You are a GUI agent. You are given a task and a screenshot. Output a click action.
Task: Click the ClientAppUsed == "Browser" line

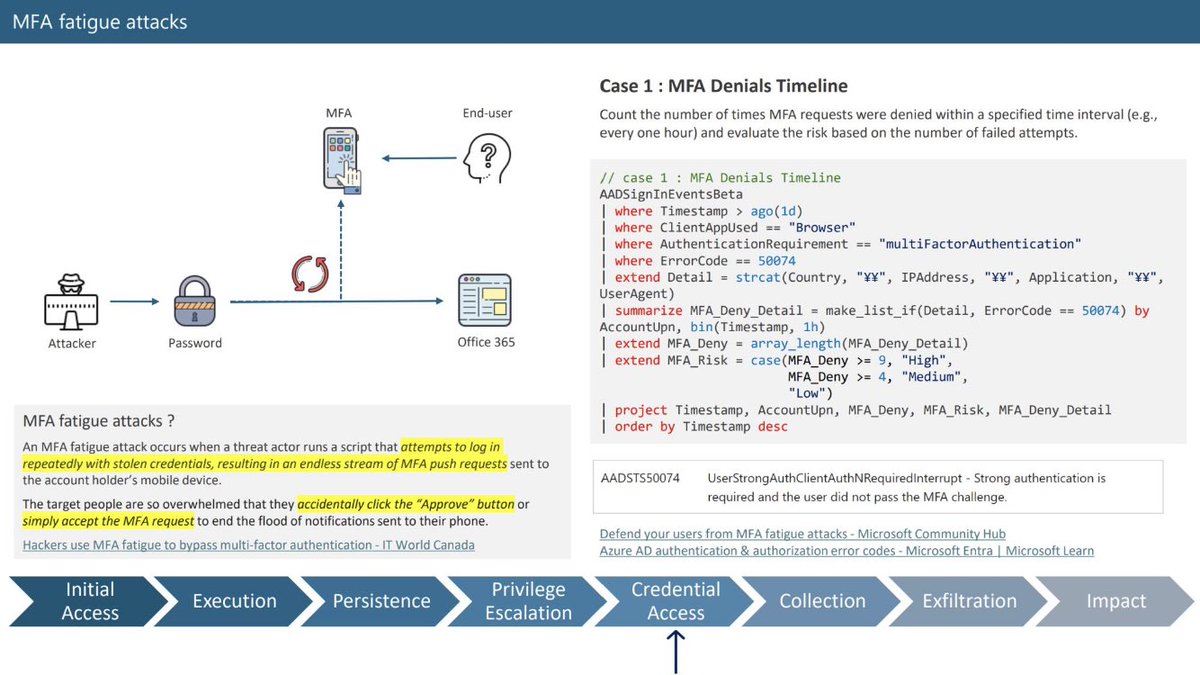coord(727,228)
